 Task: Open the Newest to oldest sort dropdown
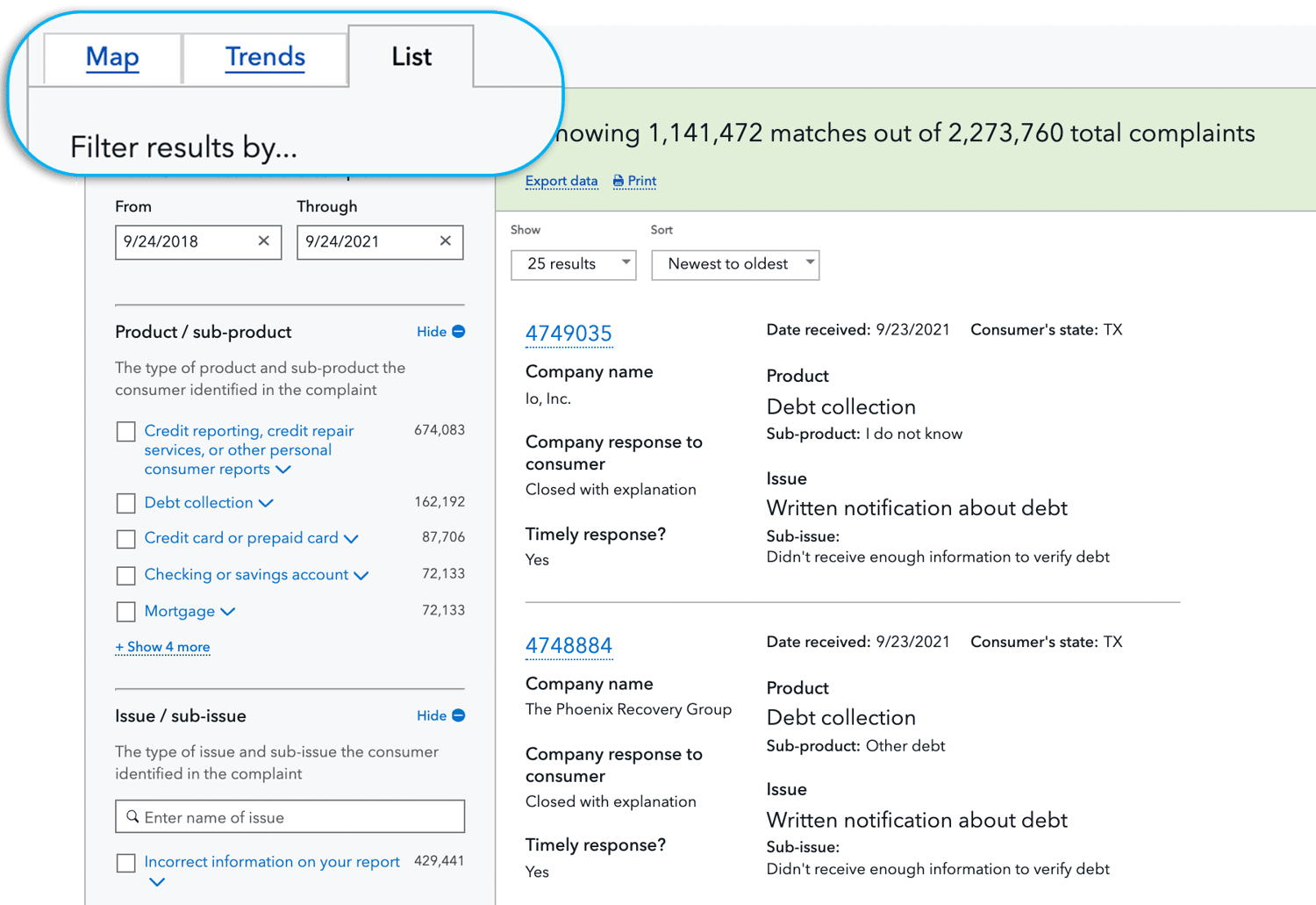tap(735, 264)
